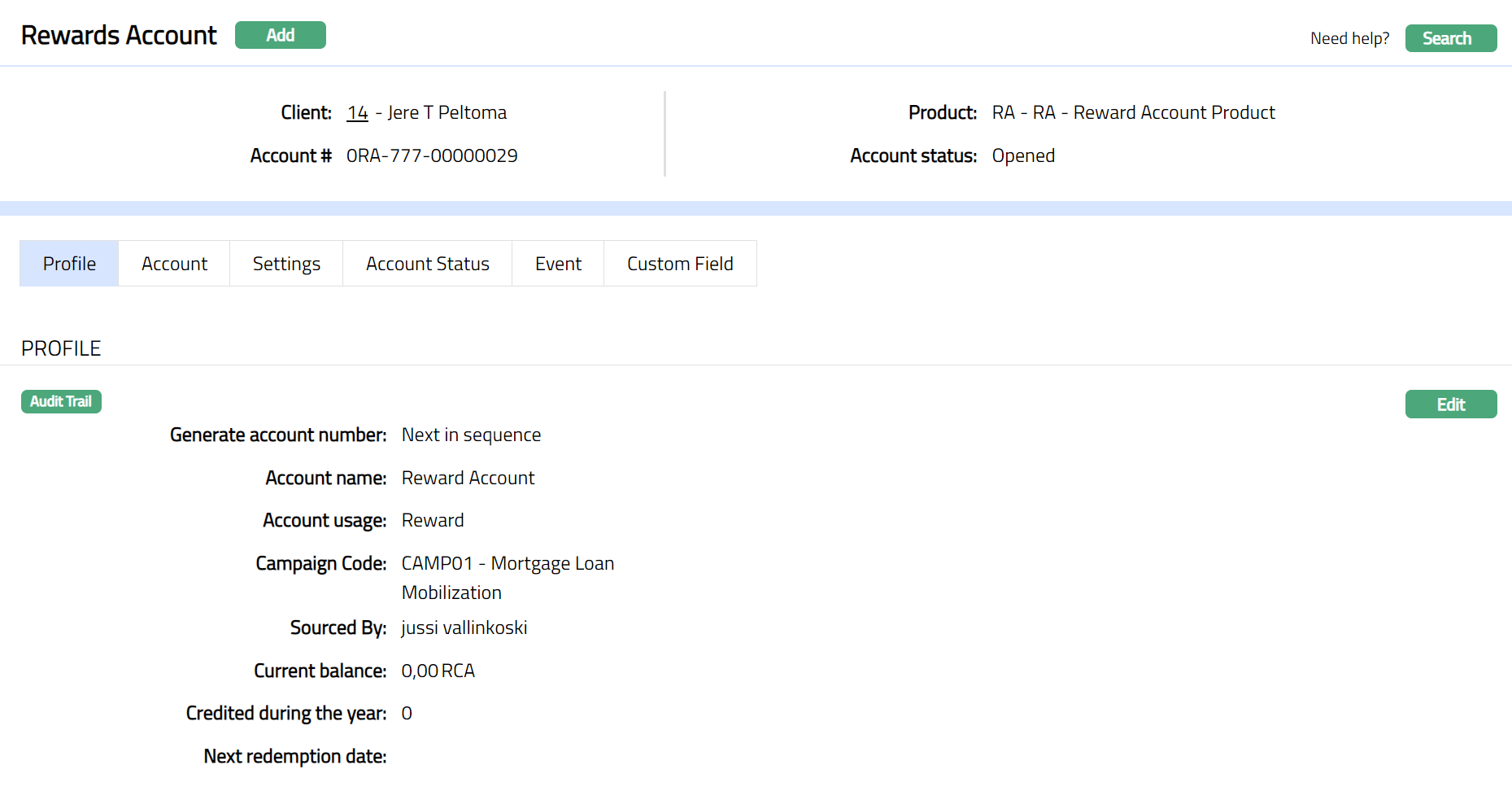Viewport: 1512px width, 787px height.
Task: Select the Profile tab
Action: click(69, 264)
